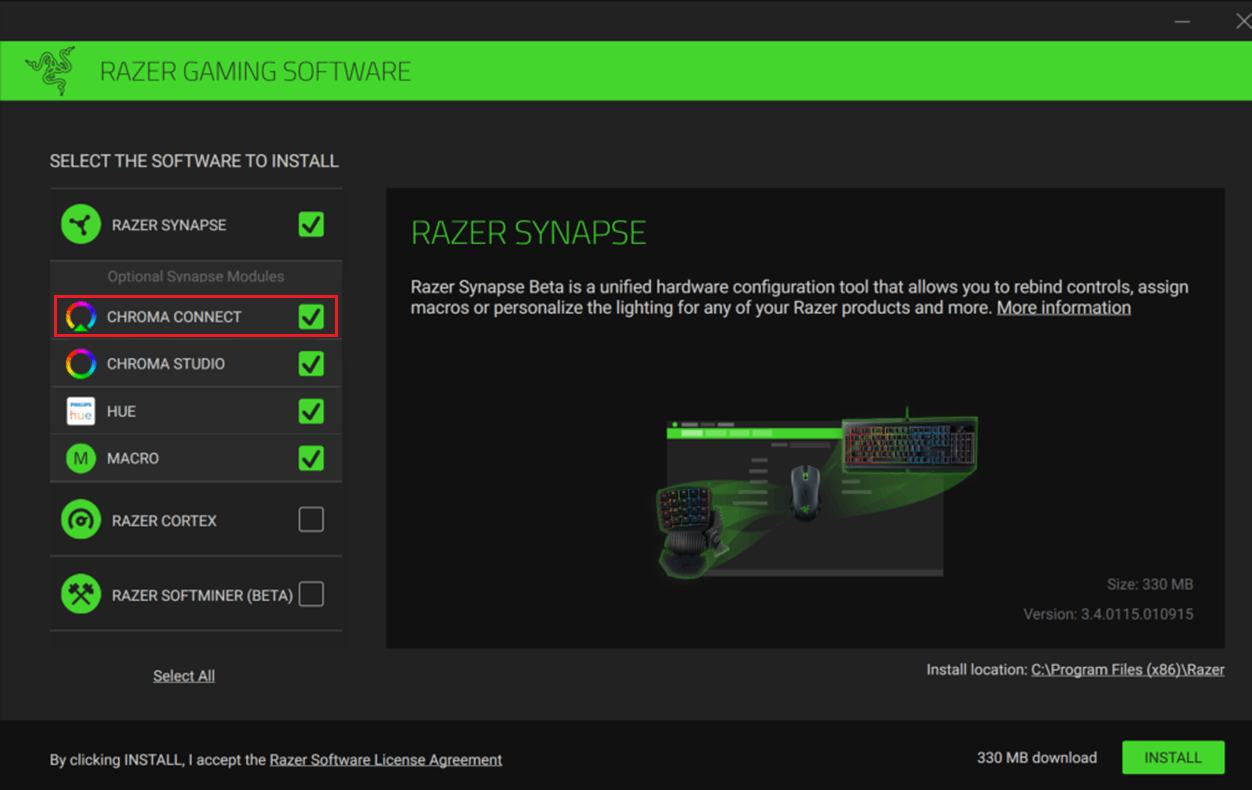The width and height of the screenshot is (1252, 790).
Task: Close the Razer installer window
Action: tap(1243, 21)
